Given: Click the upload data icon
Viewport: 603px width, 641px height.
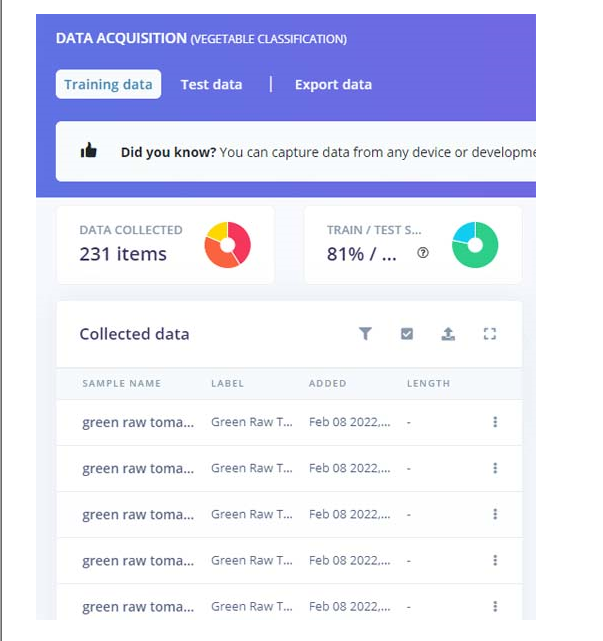Looking at the screenshot, I should click(448, 334).
